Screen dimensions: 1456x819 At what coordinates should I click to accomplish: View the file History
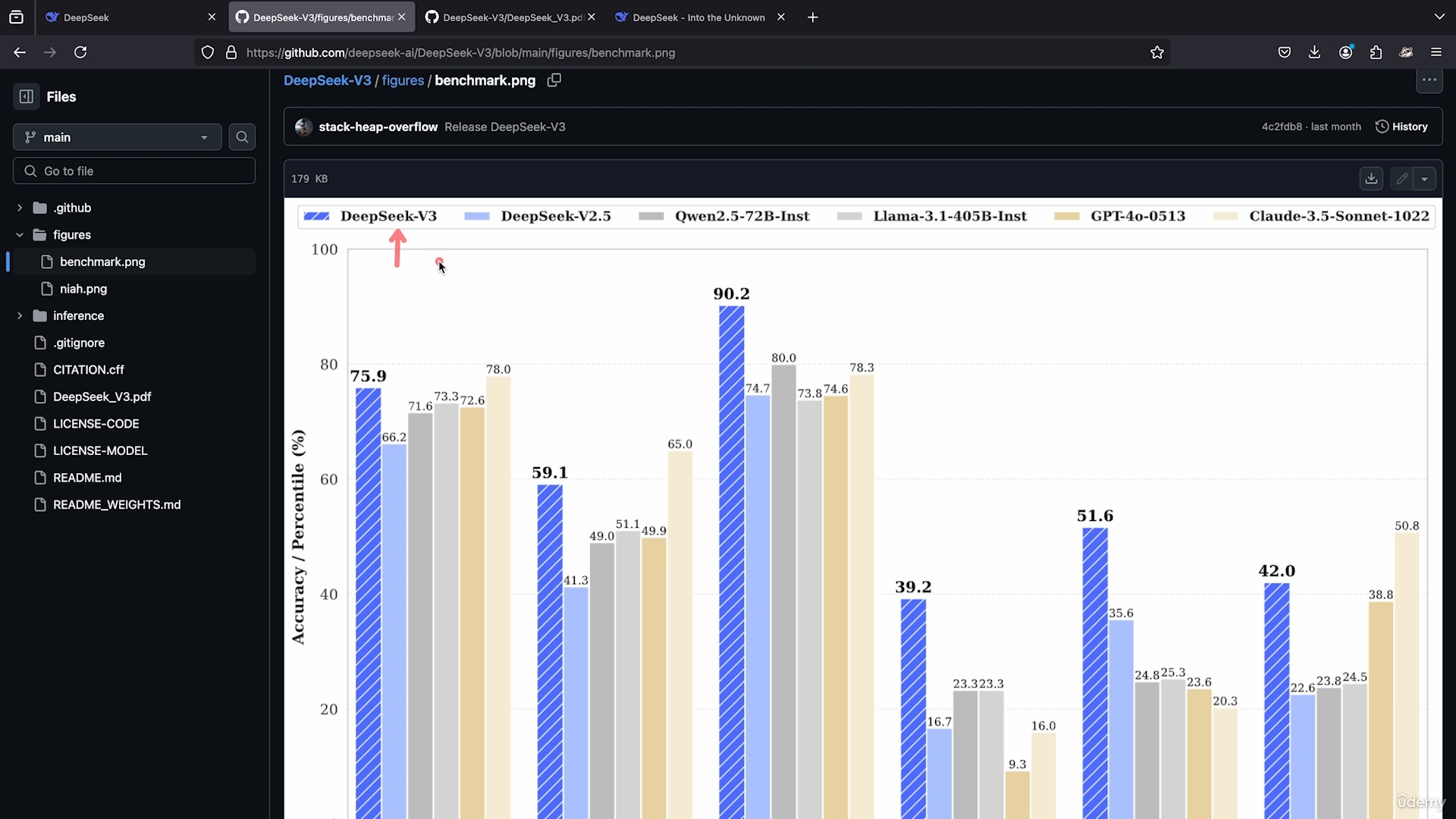click(x=1401, y=127)
